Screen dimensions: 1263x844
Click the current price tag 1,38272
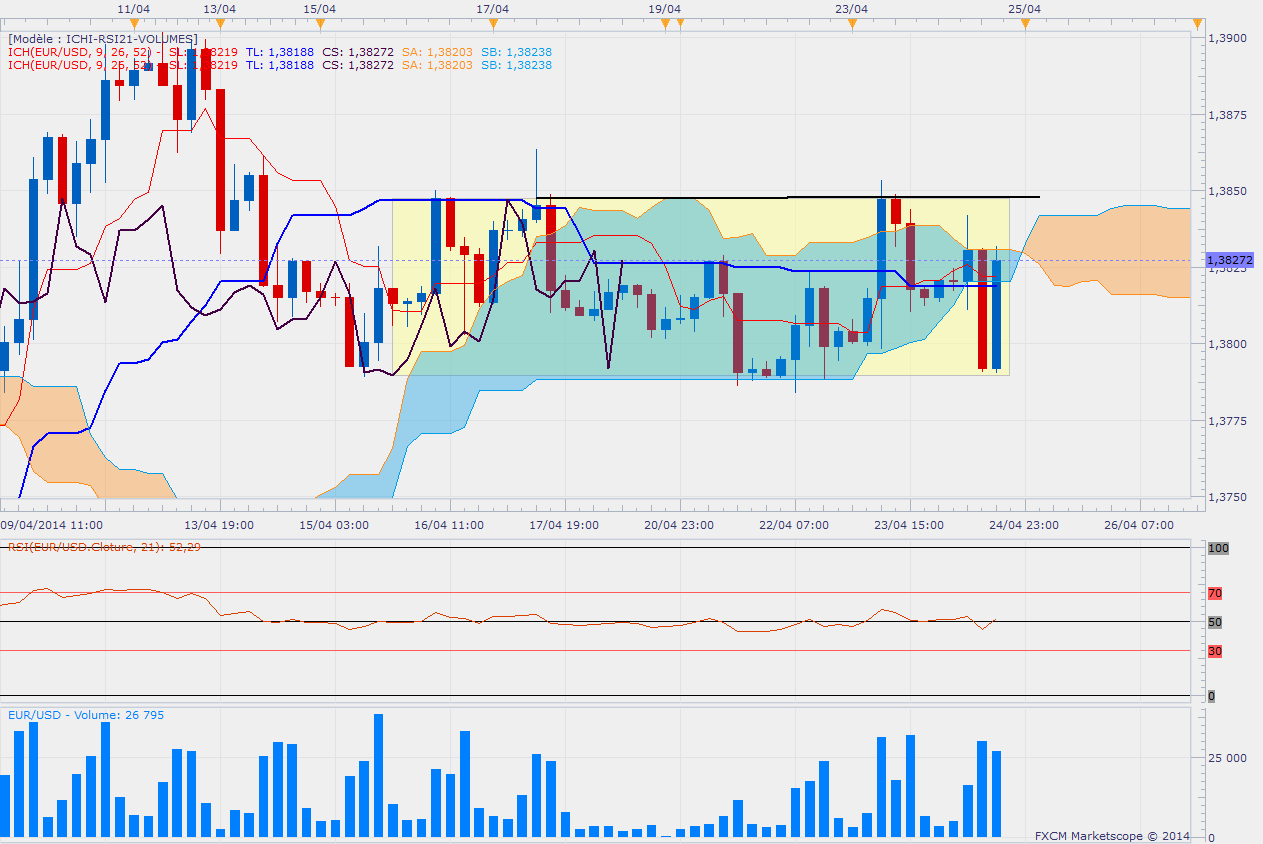tap(1230, 260)
